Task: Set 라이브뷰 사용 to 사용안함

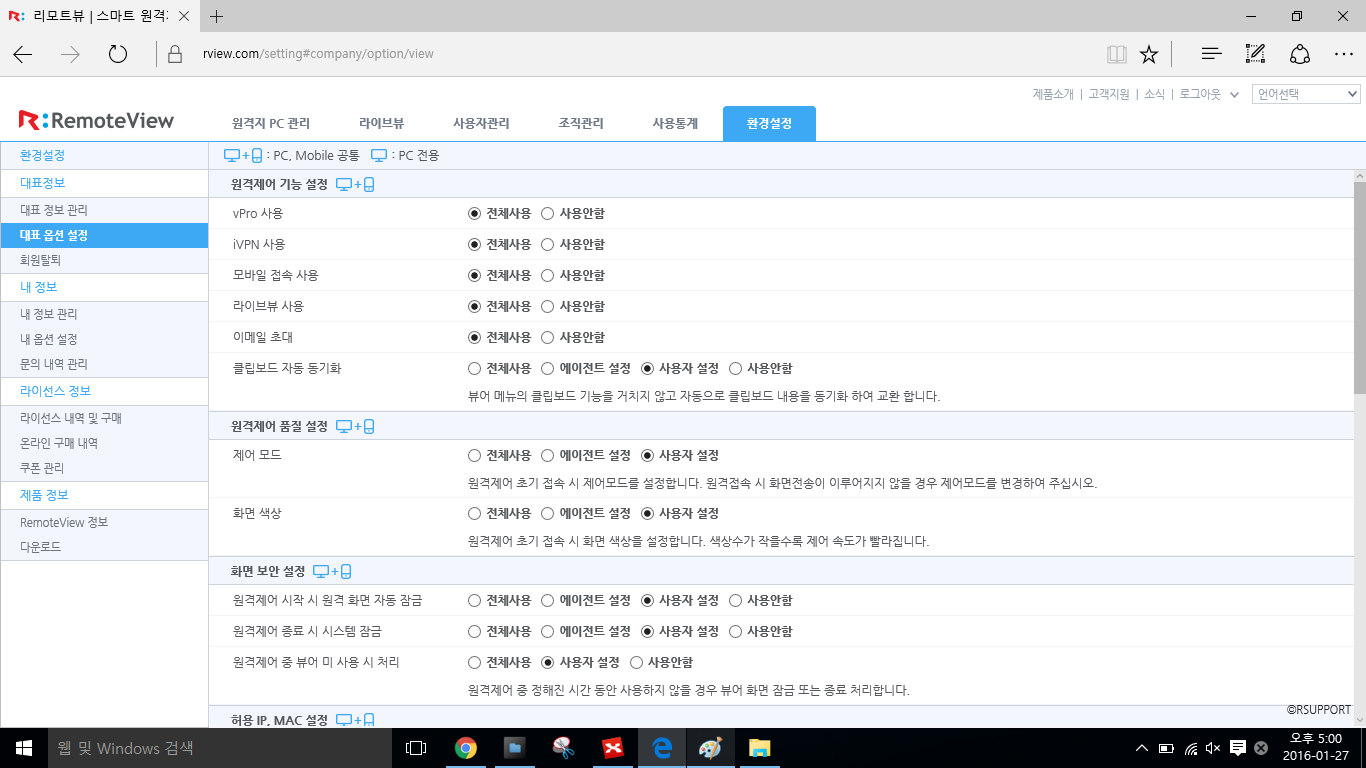Action: 547,306
